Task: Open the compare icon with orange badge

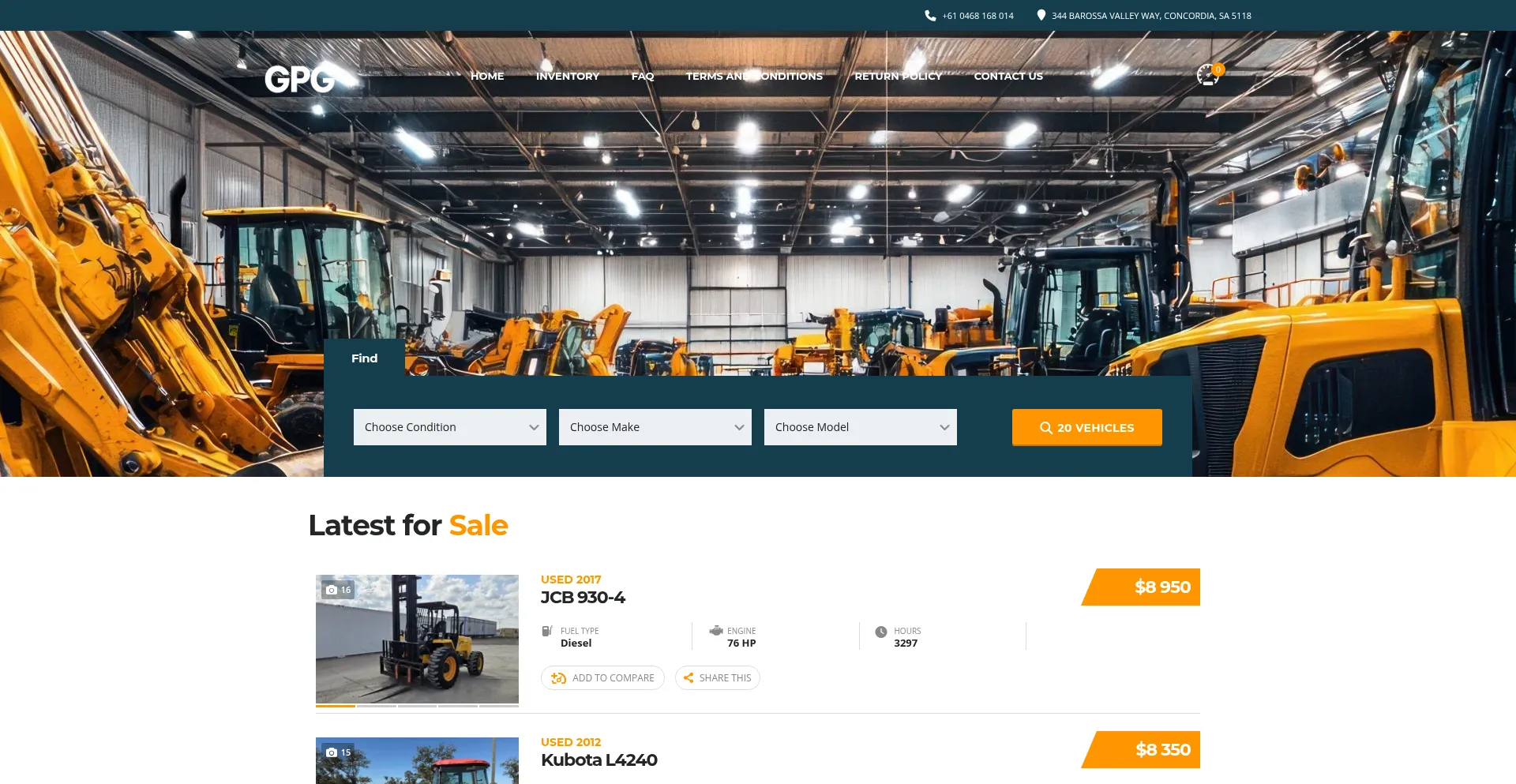Action: point(1209,75)
